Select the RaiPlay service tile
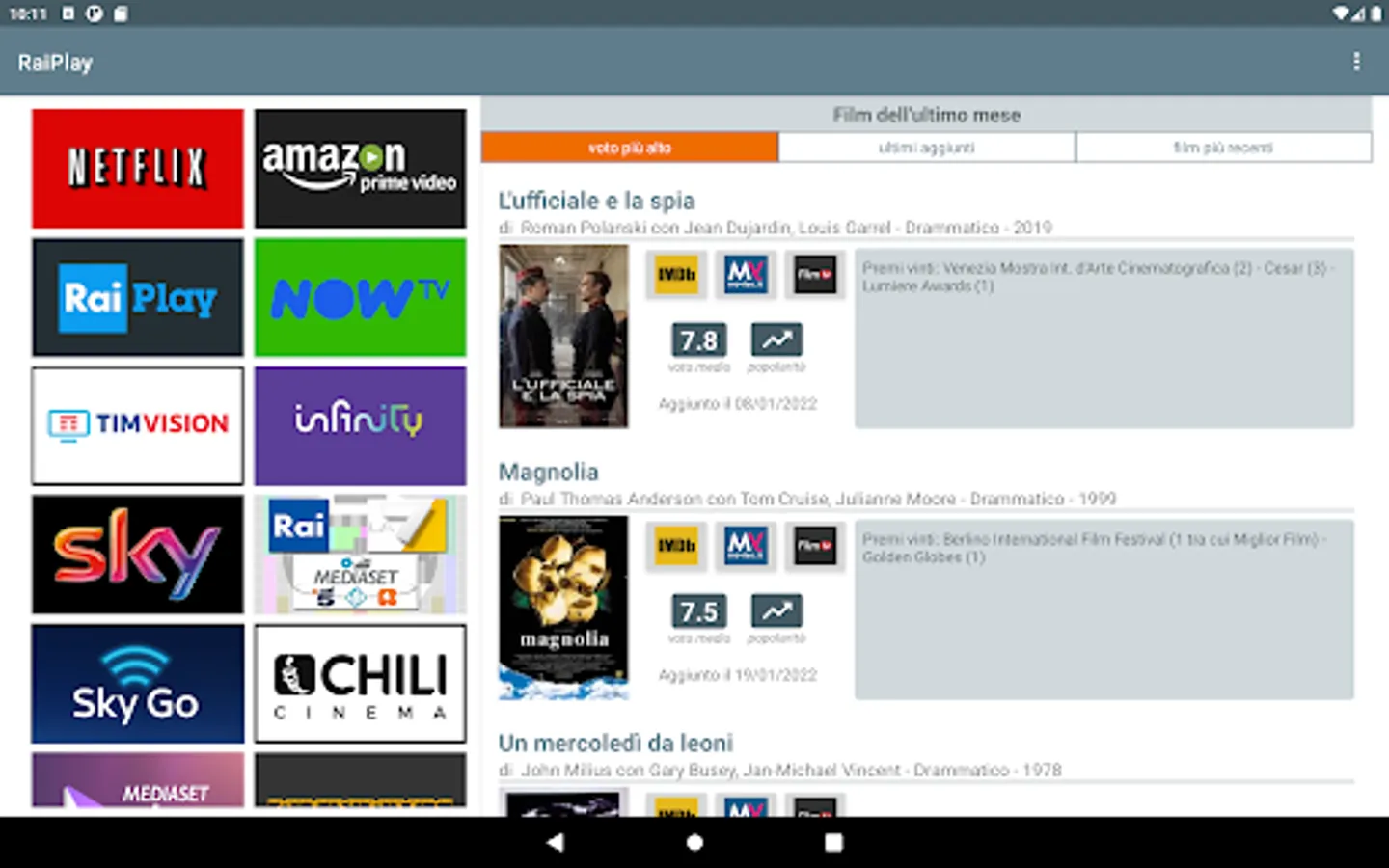1389x868 pixels. click(x=138, y=298)
